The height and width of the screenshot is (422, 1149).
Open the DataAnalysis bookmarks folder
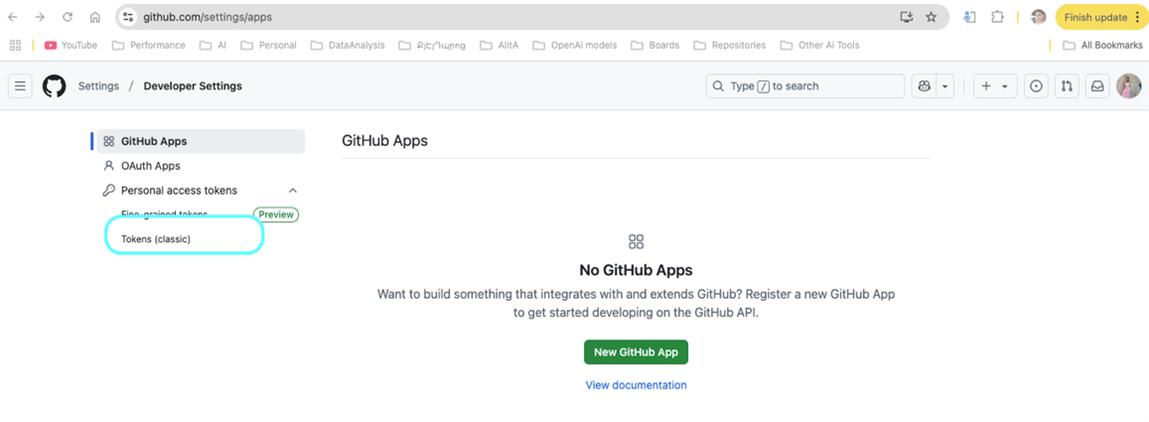[x=348, y=45]
